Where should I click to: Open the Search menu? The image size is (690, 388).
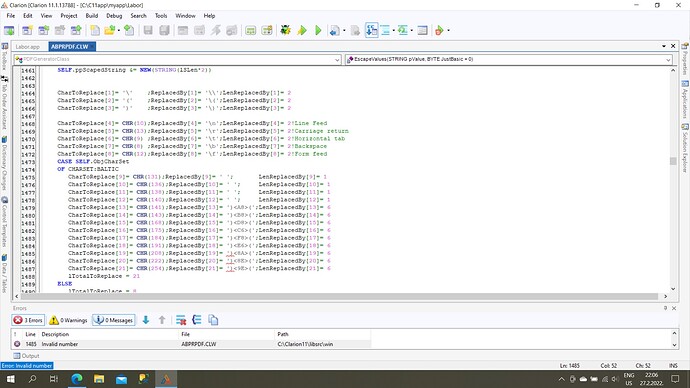pos(138,15)
